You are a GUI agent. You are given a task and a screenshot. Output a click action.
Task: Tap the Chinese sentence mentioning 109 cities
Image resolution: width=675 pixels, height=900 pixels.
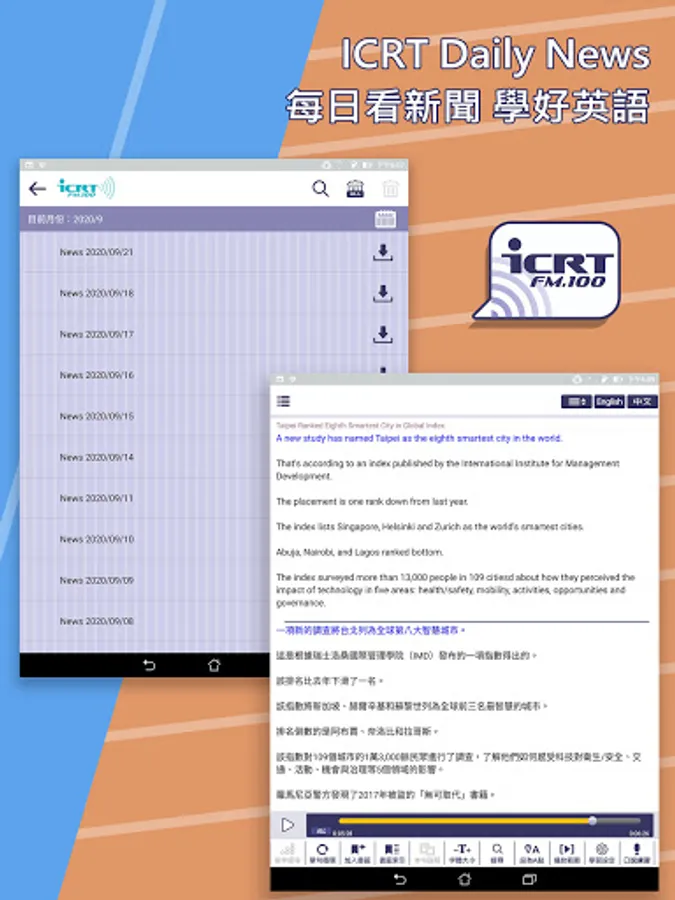point(459,763)
